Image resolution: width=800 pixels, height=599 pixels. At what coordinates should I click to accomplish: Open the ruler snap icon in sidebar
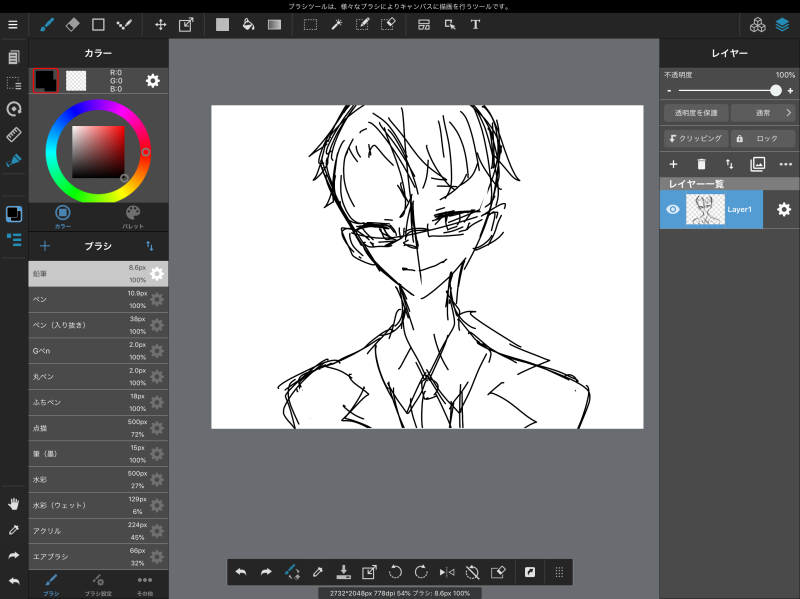tap(14, 135)
